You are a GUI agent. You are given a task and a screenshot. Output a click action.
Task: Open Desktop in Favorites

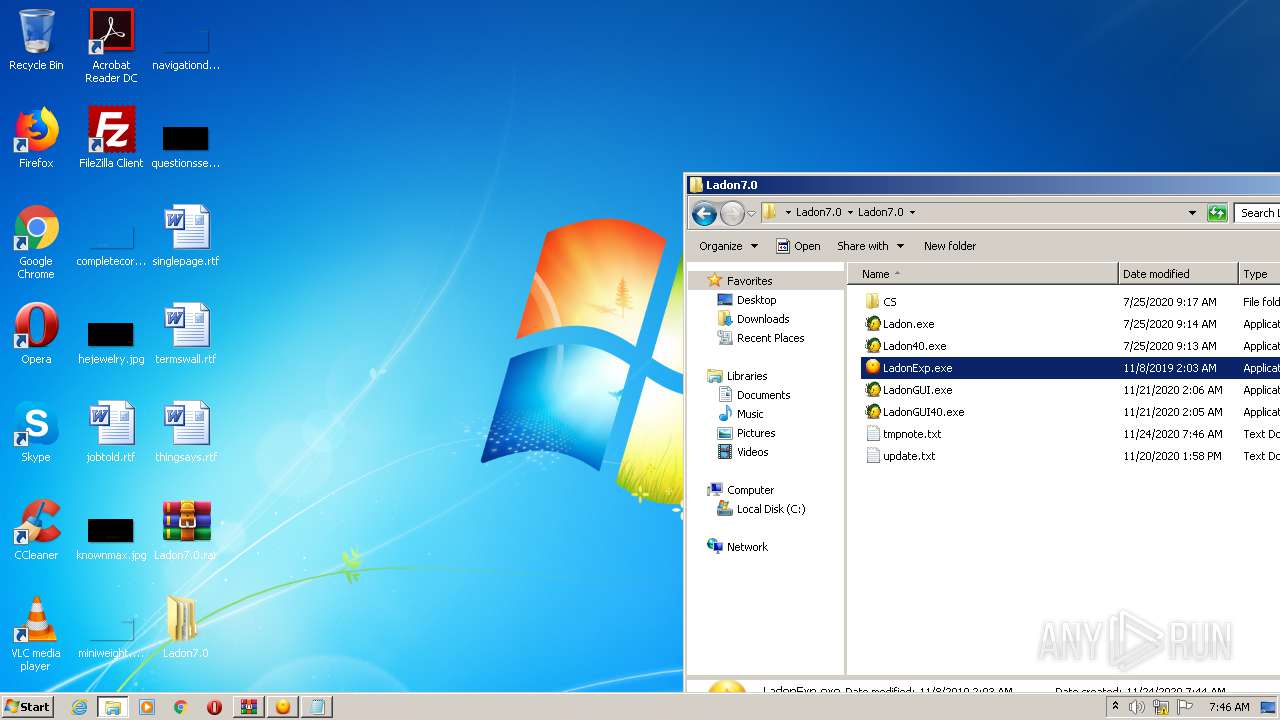point(756,300)
